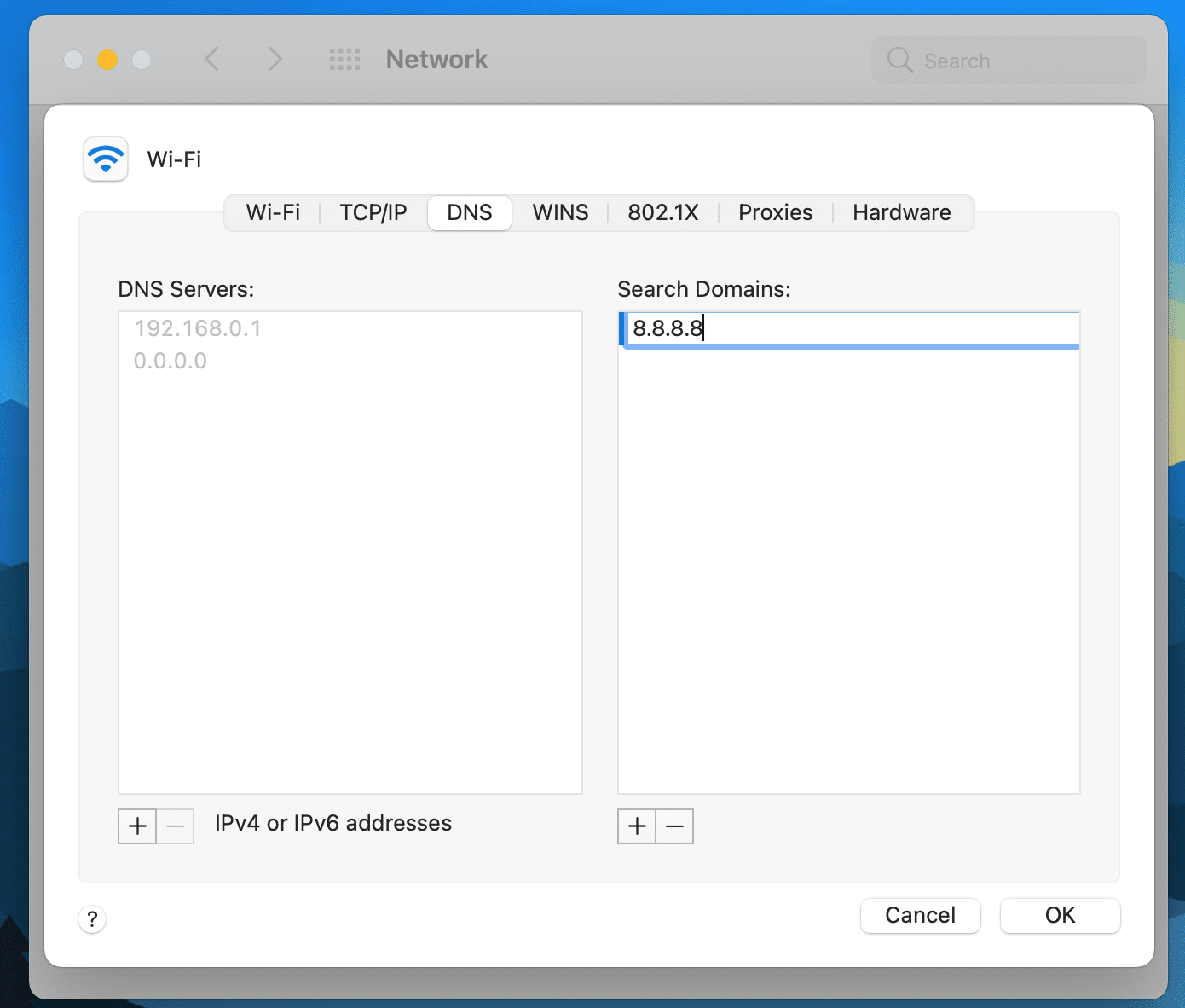Click the forward arrow in the toolbar

(x=274, y=60)
